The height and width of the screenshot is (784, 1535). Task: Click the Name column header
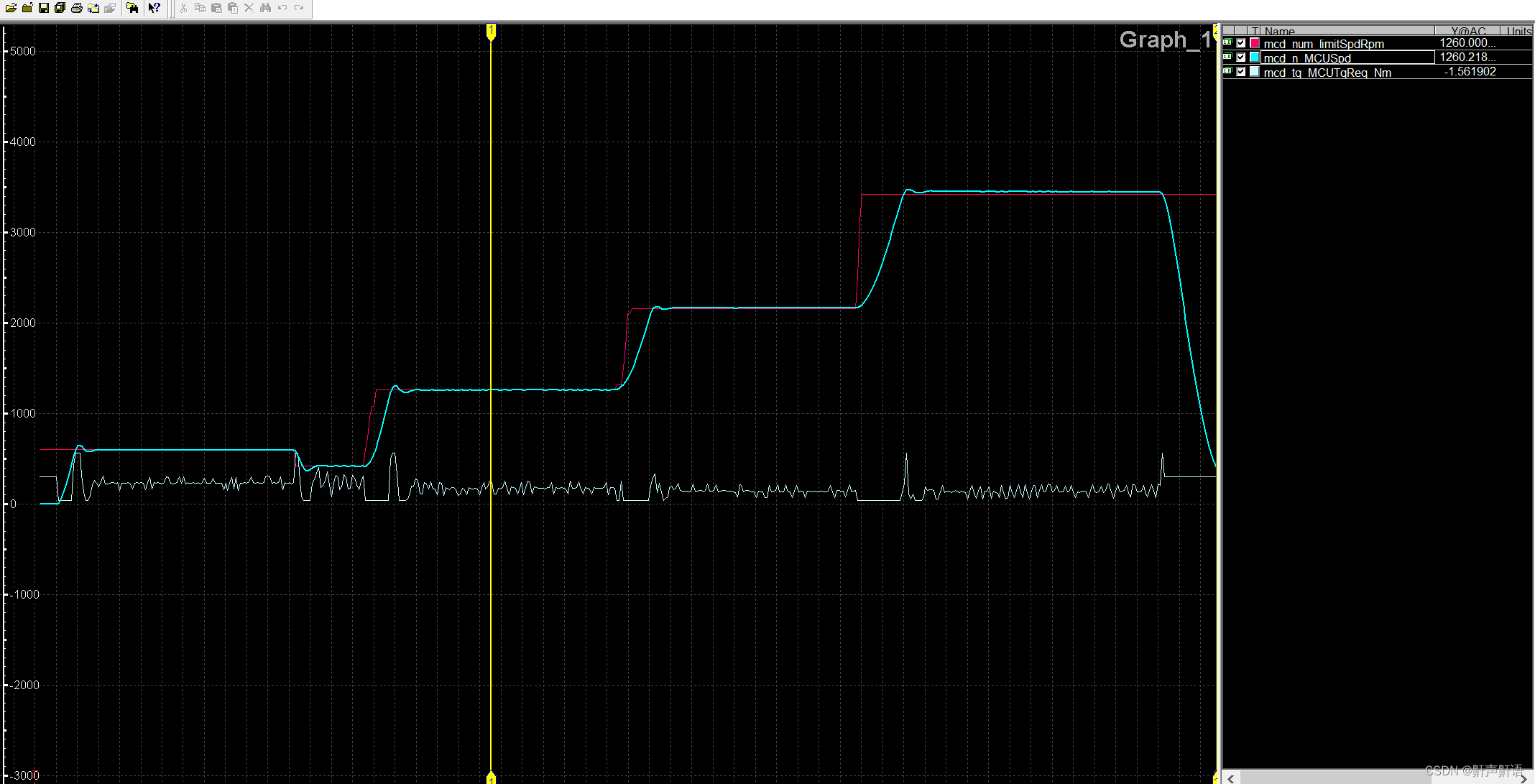click(x=1347, y=31)
